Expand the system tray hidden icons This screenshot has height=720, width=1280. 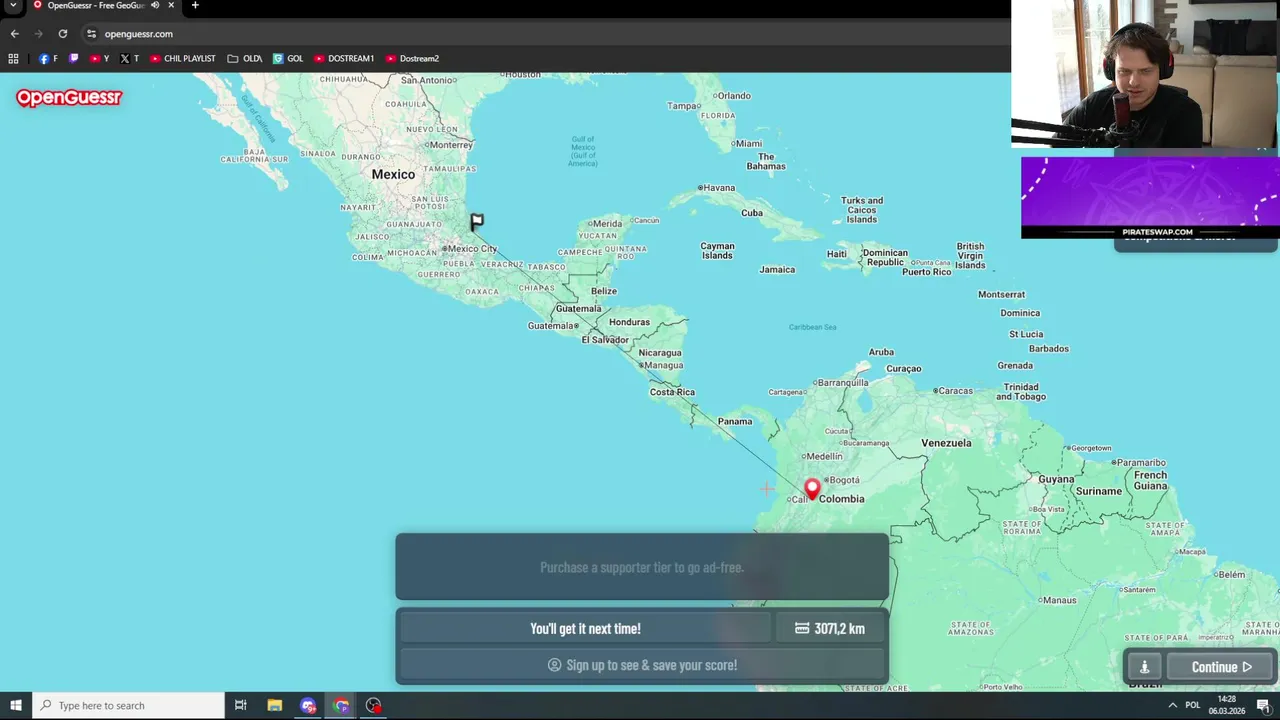(x=1172, y=705)
